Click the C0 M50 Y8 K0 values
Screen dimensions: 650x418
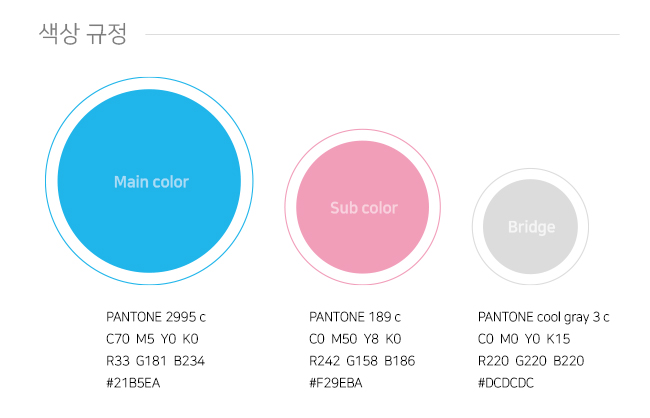pos(355,339)
